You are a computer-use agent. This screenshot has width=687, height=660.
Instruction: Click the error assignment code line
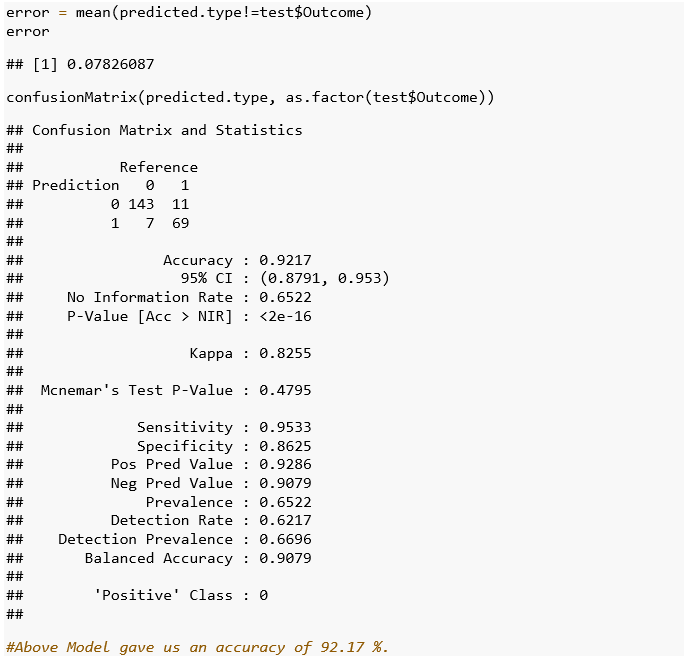(x=189, y=12)
